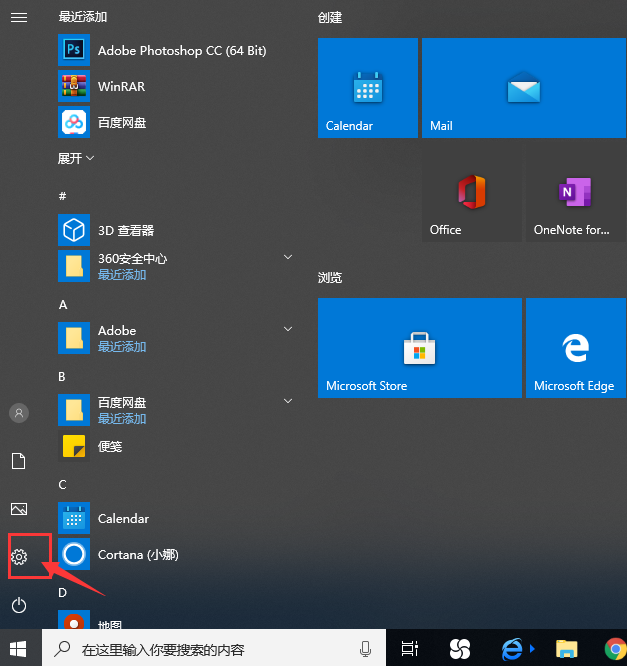Click the taskbar search input box
627x666 pixels.
[x=210, y=649]
